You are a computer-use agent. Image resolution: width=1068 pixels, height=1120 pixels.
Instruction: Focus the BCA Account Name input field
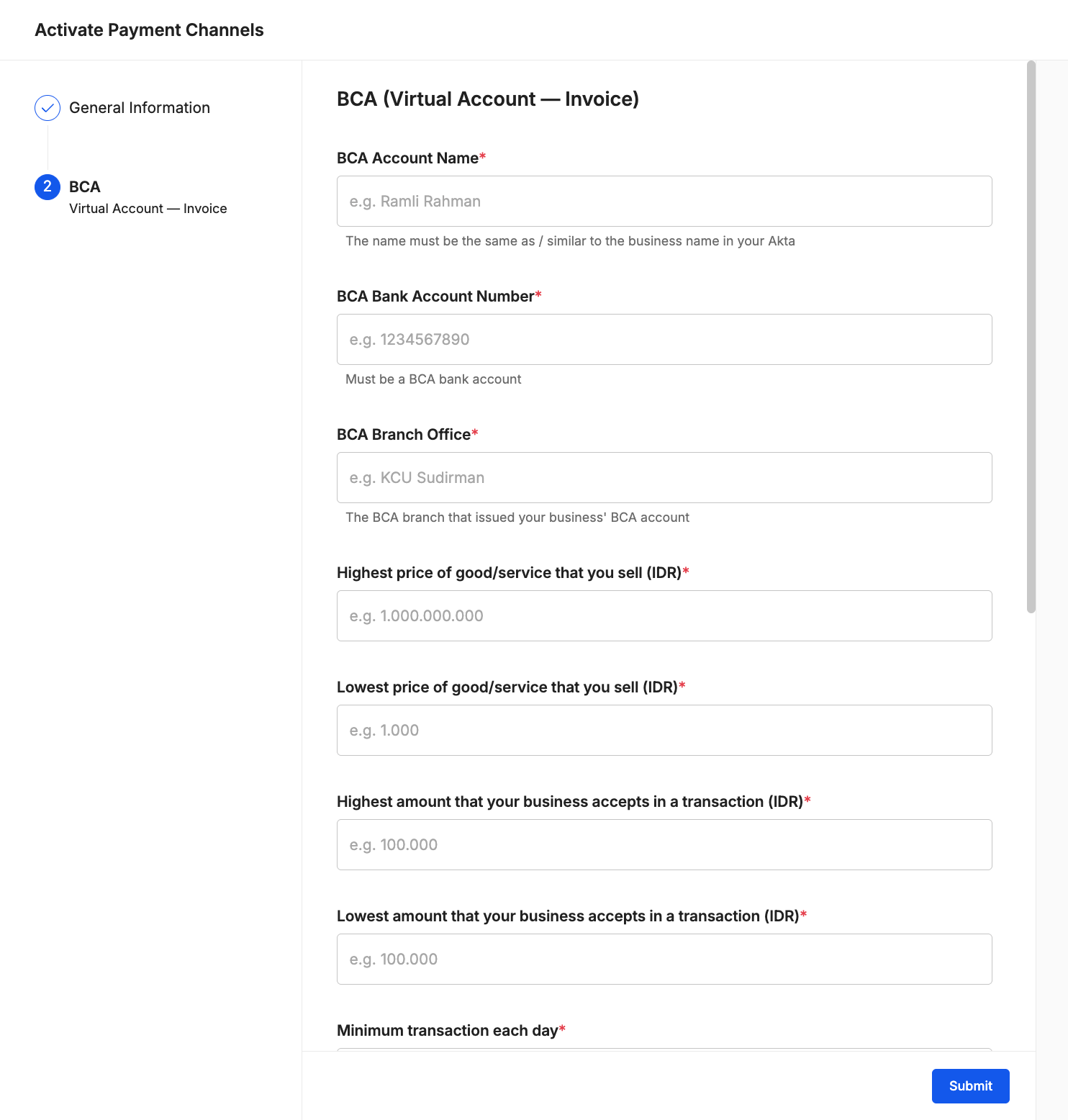pyautogui.click(x=664, y=201)
